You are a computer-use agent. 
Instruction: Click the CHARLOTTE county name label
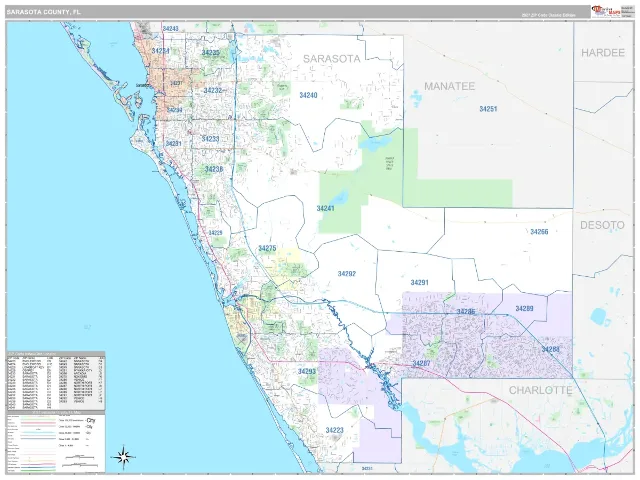click(x=540, y=390)
